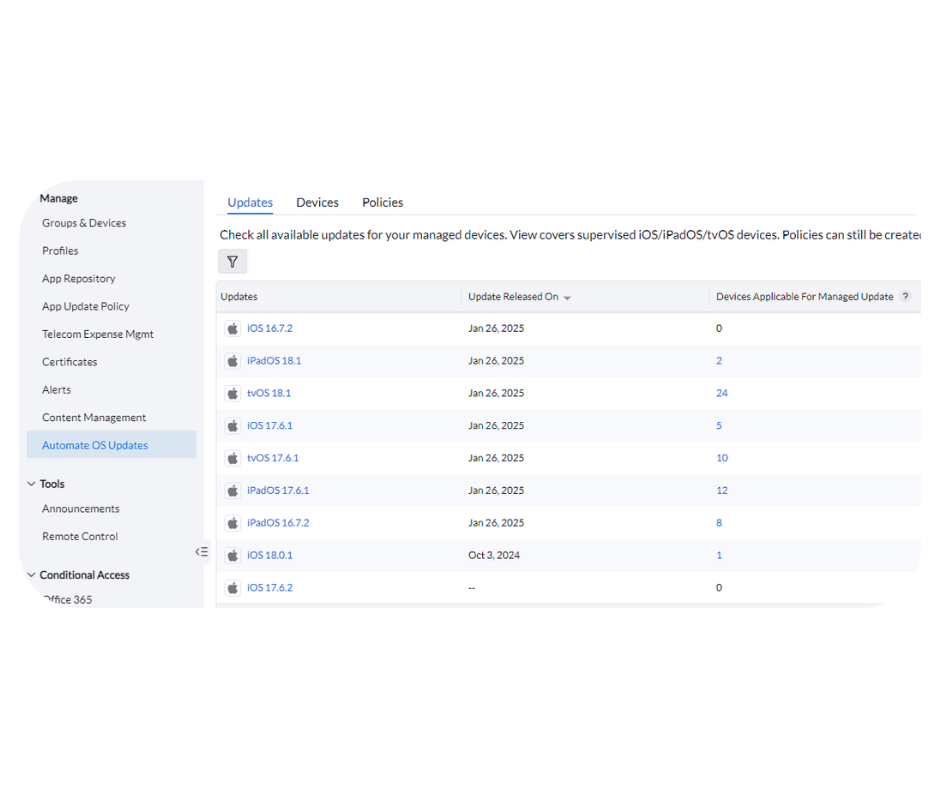Collapse the Conditional Access section chevron
This screenshot has width=940, height=788.
31,575
